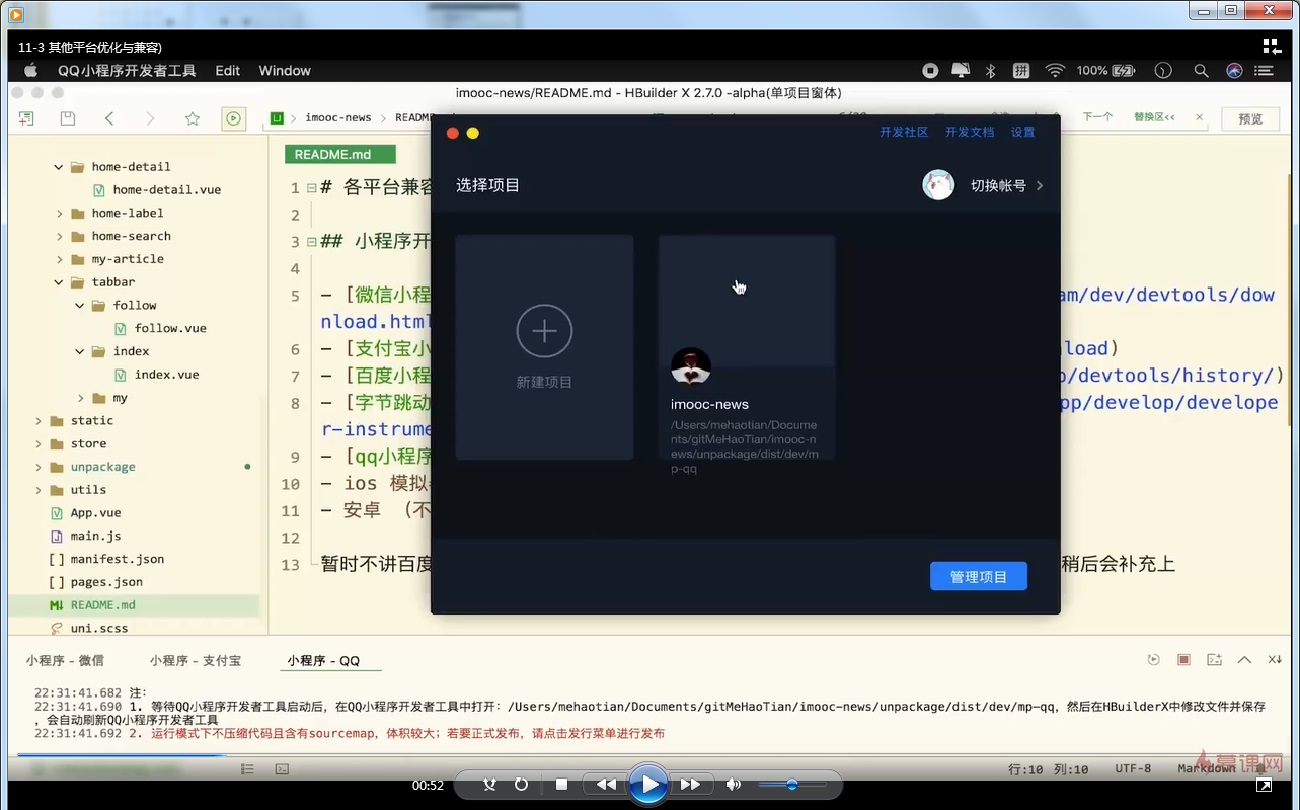
Task: Expand the home-search folder
Action: (x=59, y=237)
